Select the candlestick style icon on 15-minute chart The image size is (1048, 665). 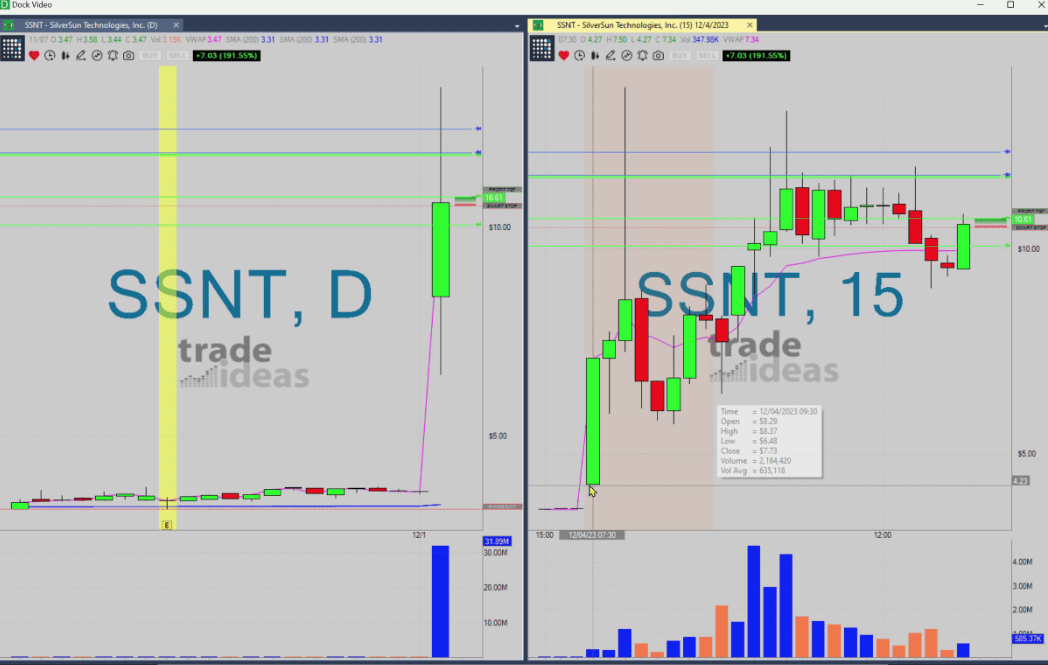click(595, 55)
